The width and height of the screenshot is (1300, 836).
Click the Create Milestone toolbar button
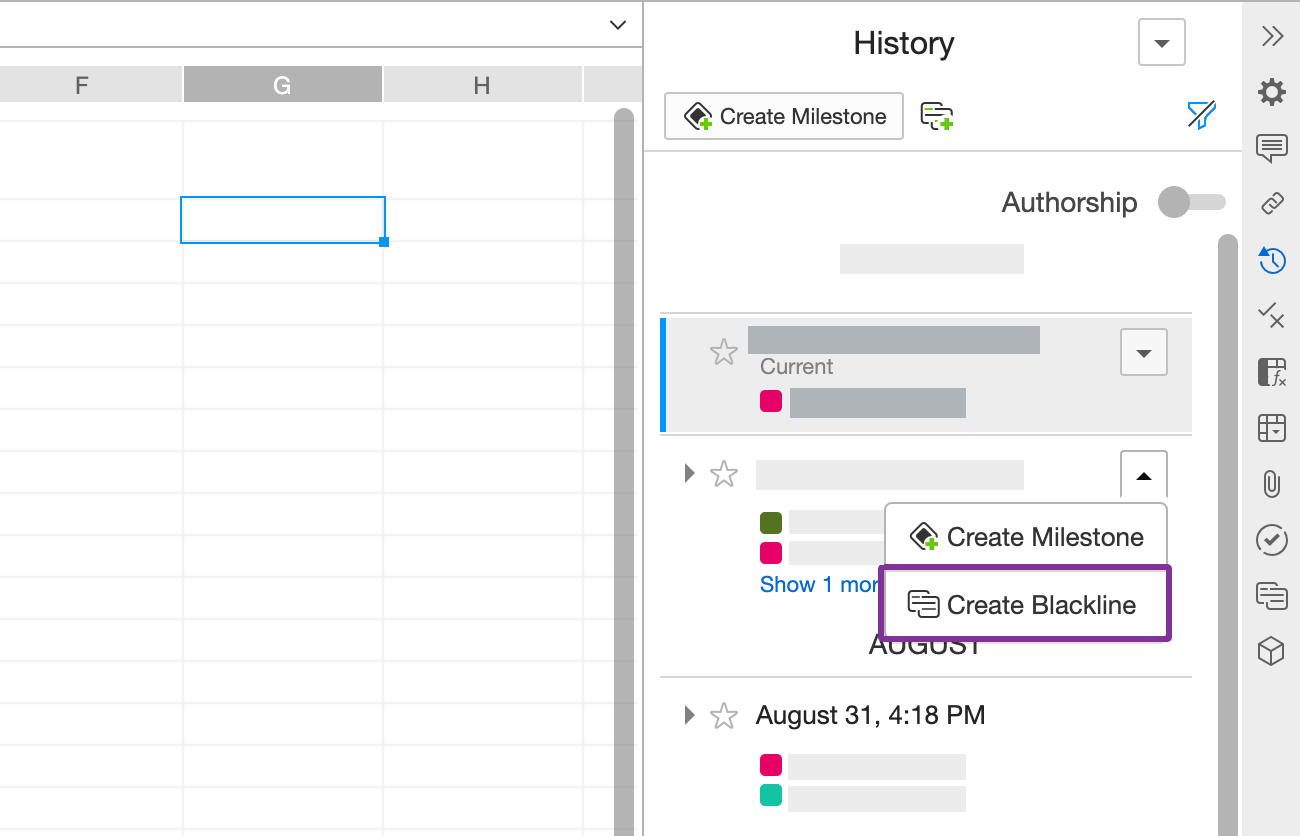click(x=784, y=117)
